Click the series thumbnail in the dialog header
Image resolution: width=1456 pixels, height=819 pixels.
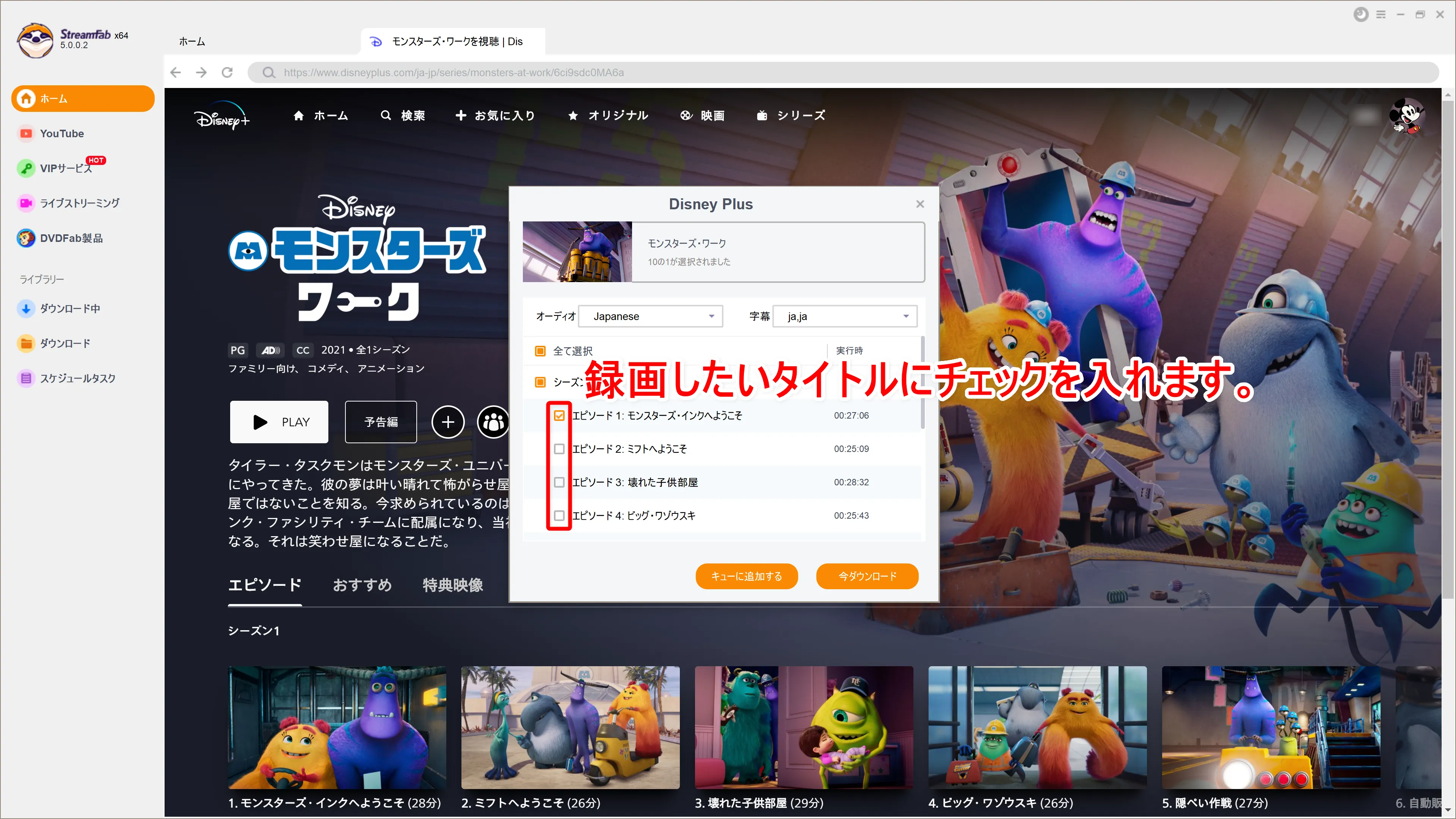(577, 251)
